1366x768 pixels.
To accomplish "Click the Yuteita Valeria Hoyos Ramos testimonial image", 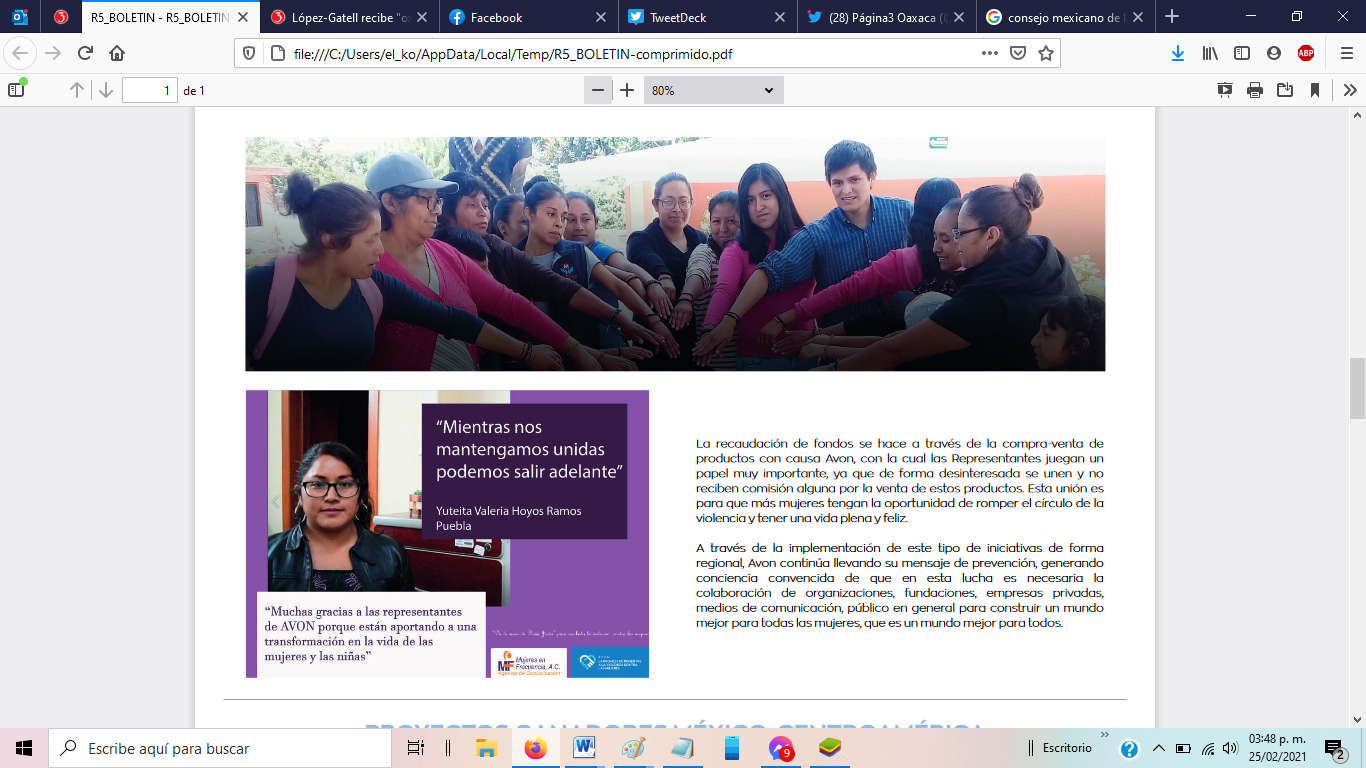I will click(x=447, y=534).
